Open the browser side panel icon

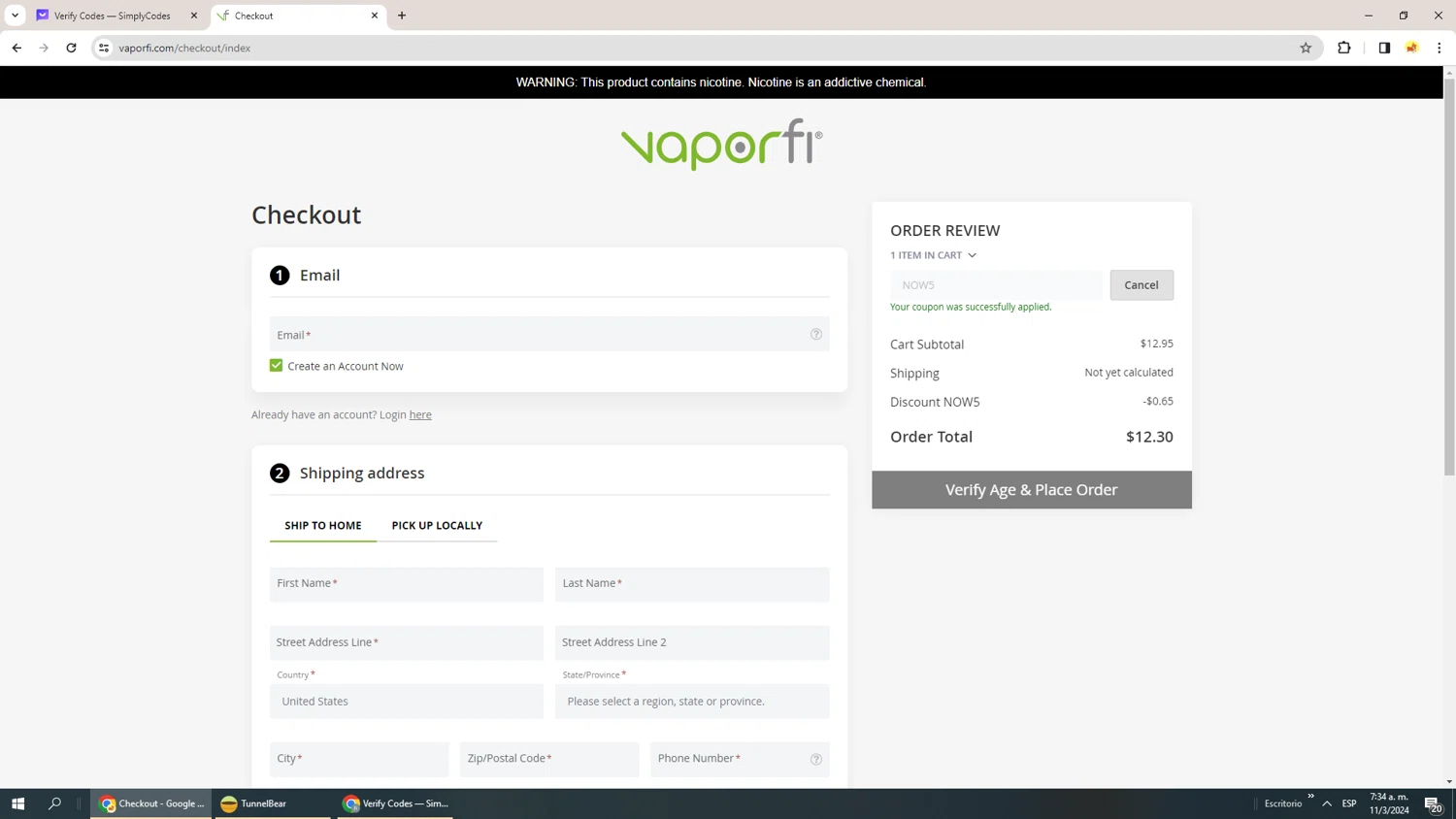(1384, 48)
